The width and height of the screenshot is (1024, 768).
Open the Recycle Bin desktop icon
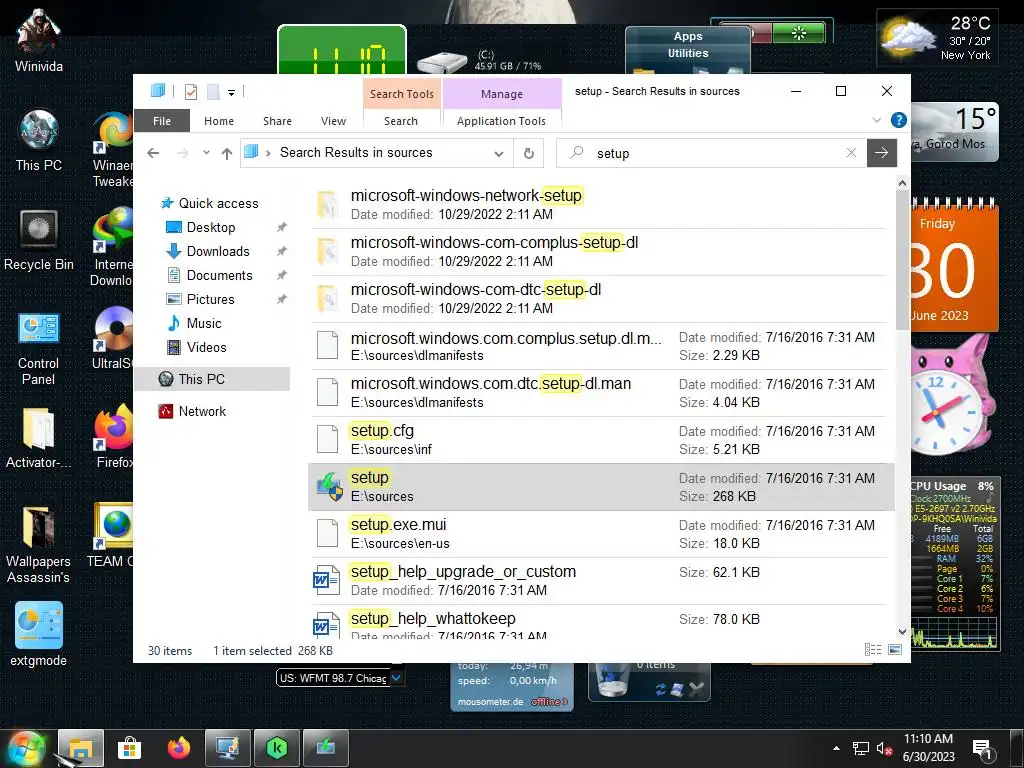[39, 240]
